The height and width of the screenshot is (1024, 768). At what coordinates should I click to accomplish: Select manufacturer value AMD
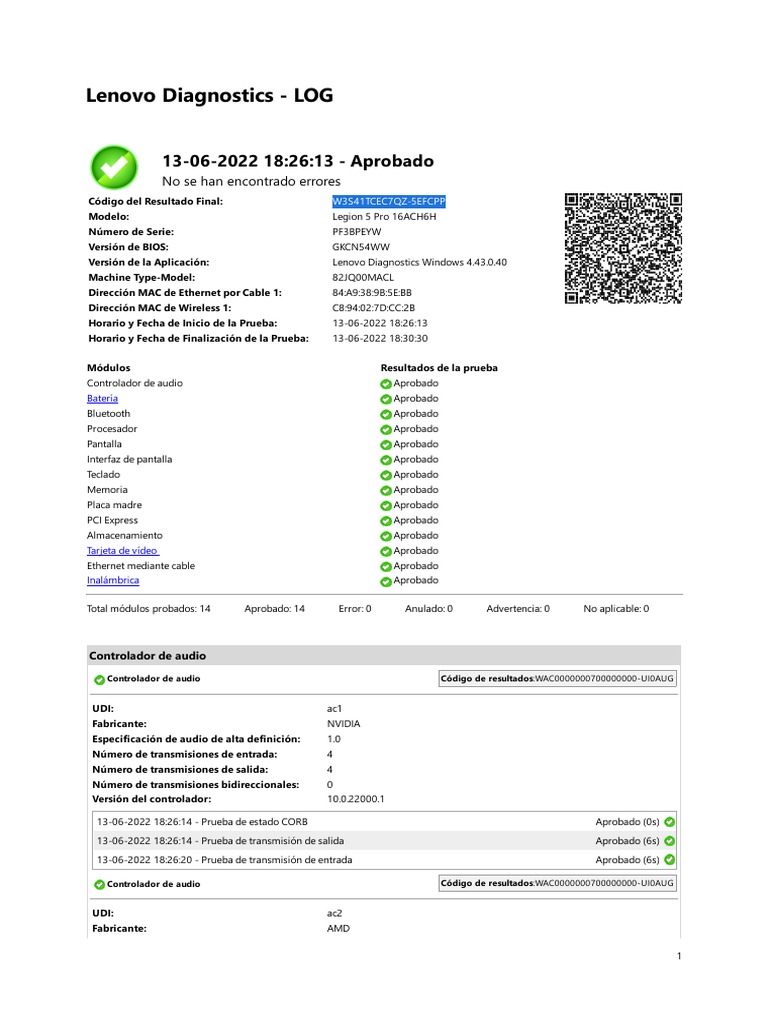point(338,928)
